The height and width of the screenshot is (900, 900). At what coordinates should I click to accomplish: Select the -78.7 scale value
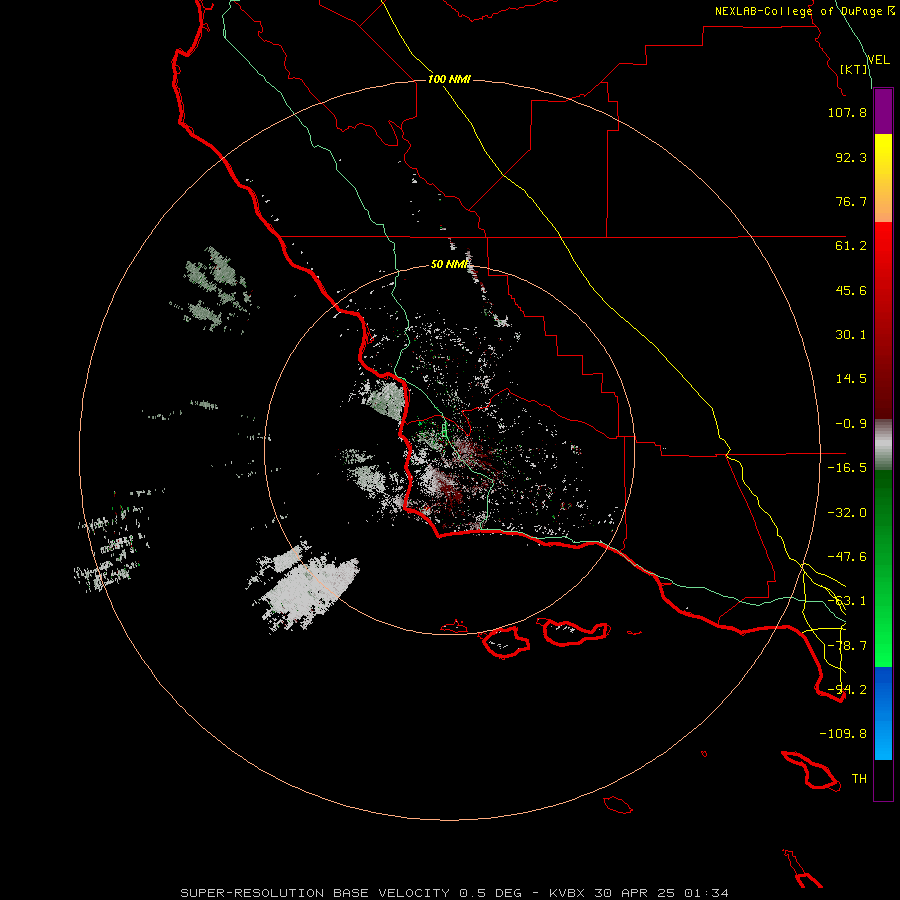(847, 646)
